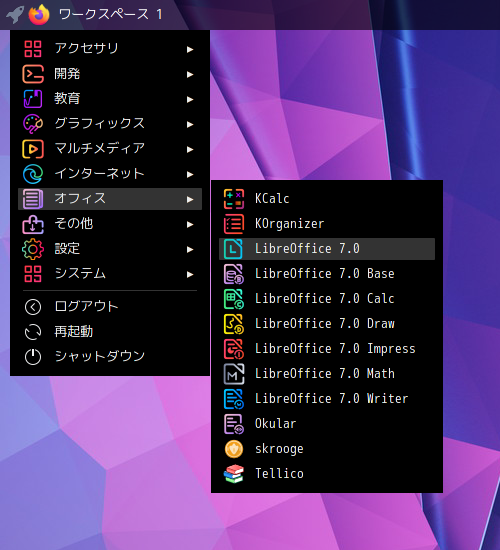The image size is (500, 550).
Task: Expand グラフィックス submenu arrow
Action: click(190, 125)
